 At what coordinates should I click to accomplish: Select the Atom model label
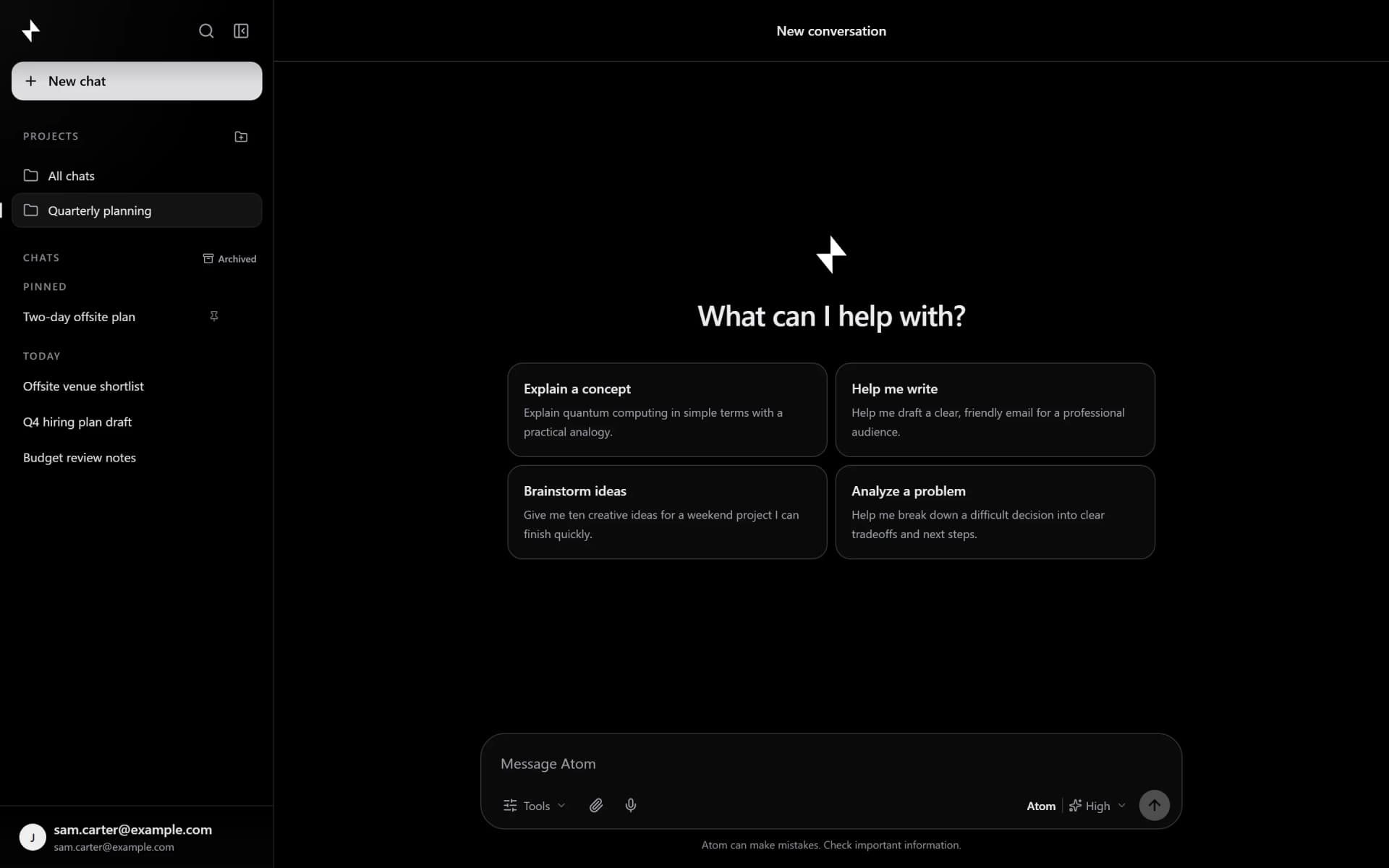1041,806
